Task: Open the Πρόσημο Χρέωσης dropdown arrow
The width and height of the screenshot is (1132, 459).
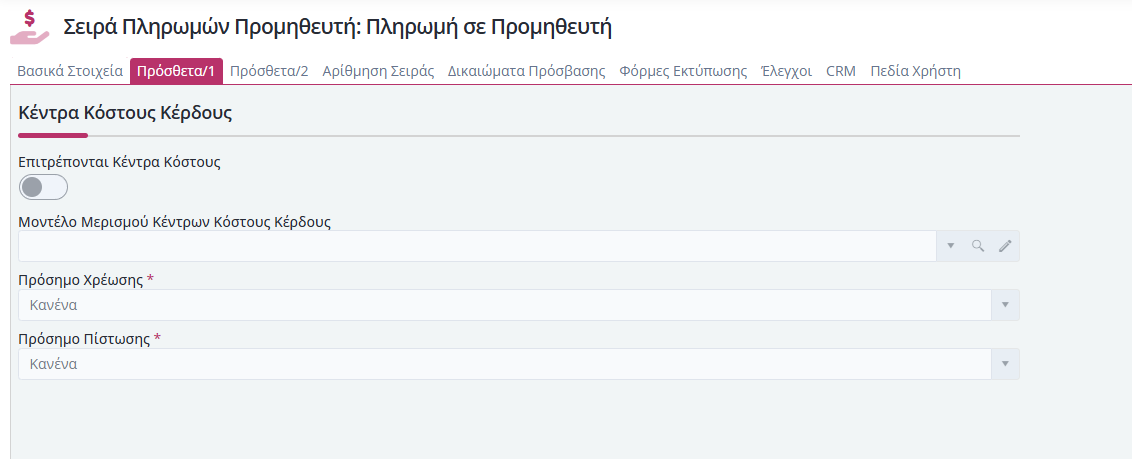Action: point(1005,305)
